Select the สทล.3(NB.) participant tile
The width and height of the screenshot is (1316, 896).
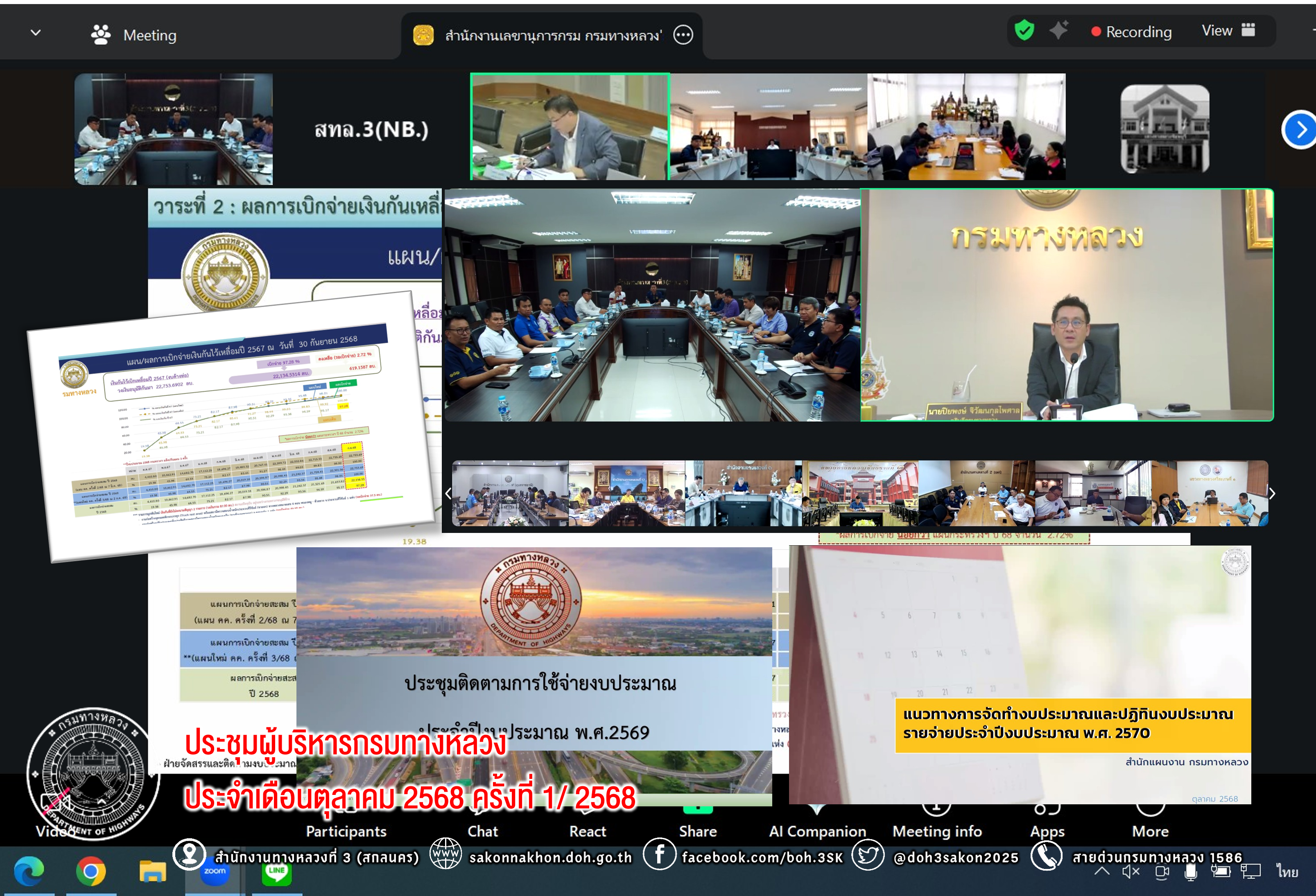[x=371, y=130]
